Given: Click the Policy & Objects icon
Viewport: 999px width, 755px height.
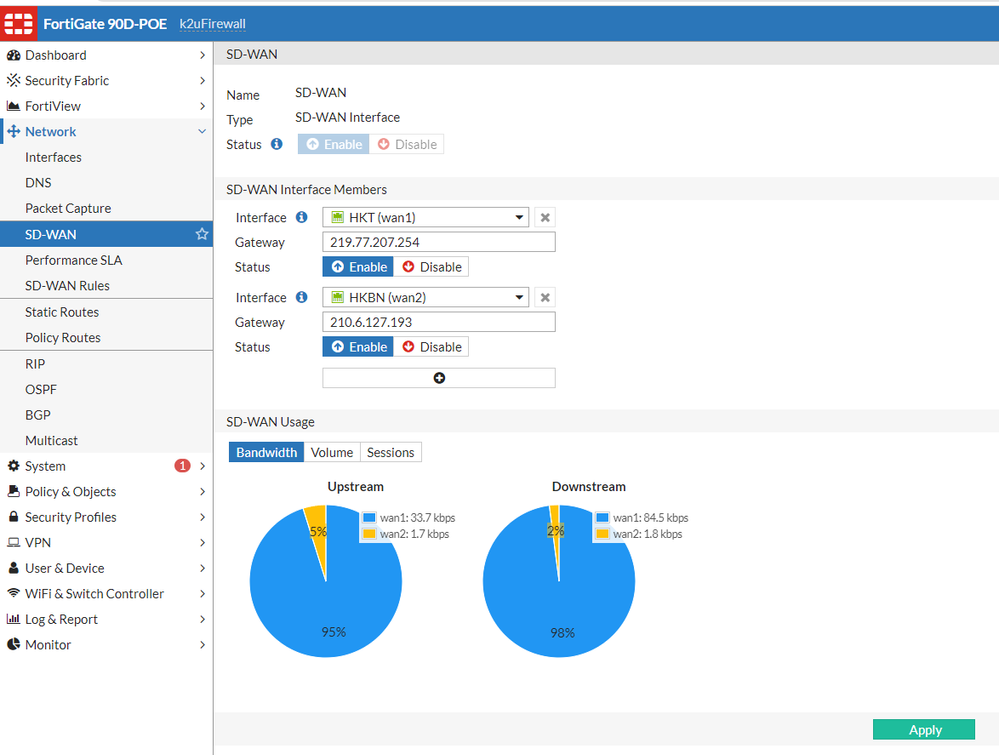Looking at the screenshot, I should [13, 491].
